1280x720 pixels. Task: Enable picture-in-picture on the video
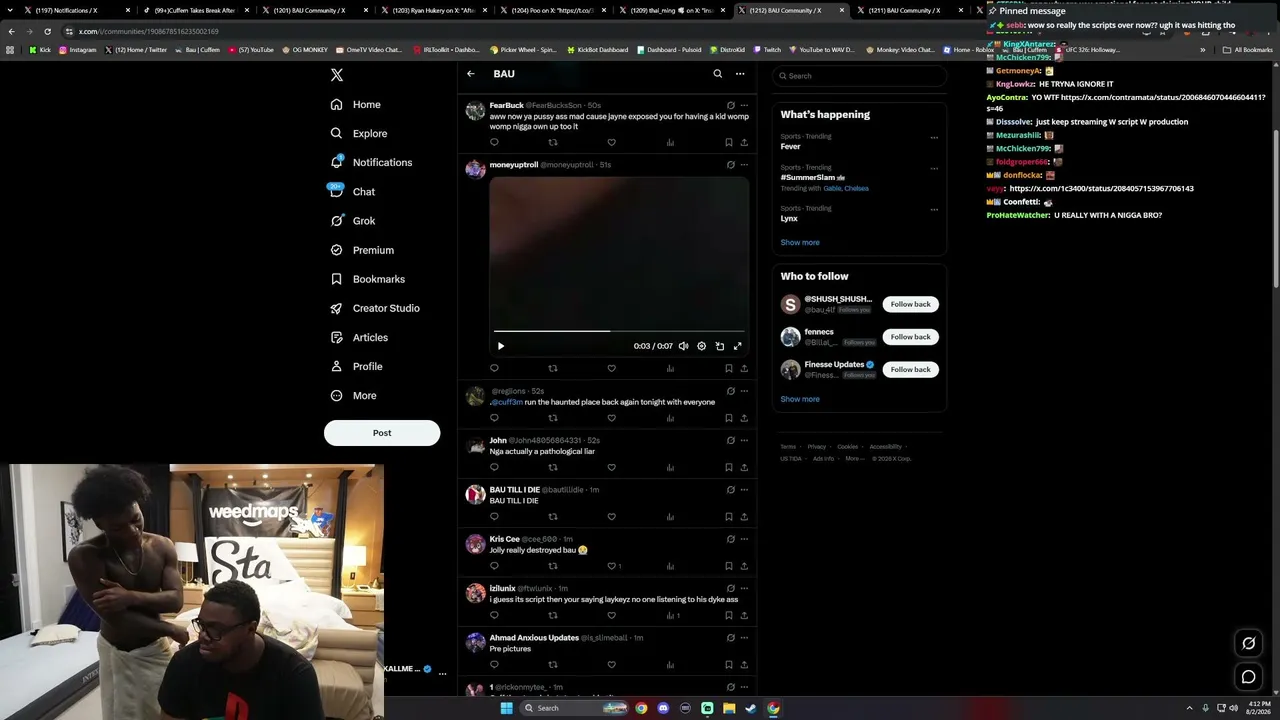(719, 346)
